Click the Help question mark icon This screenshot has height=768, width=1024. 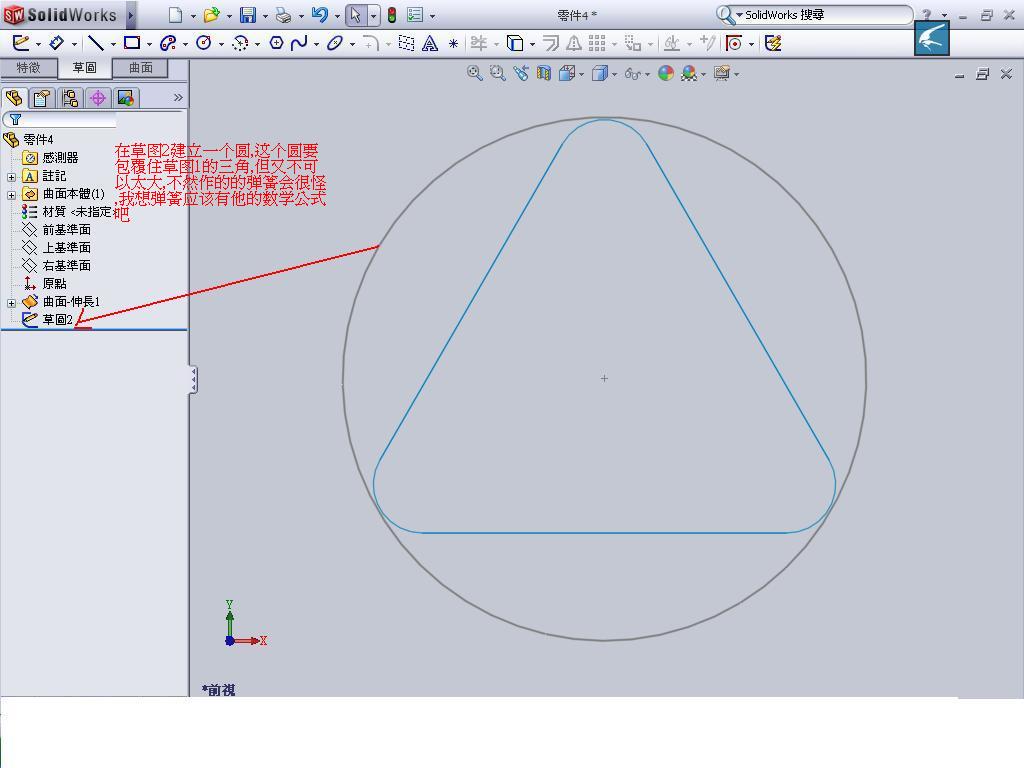click(927, 15)
